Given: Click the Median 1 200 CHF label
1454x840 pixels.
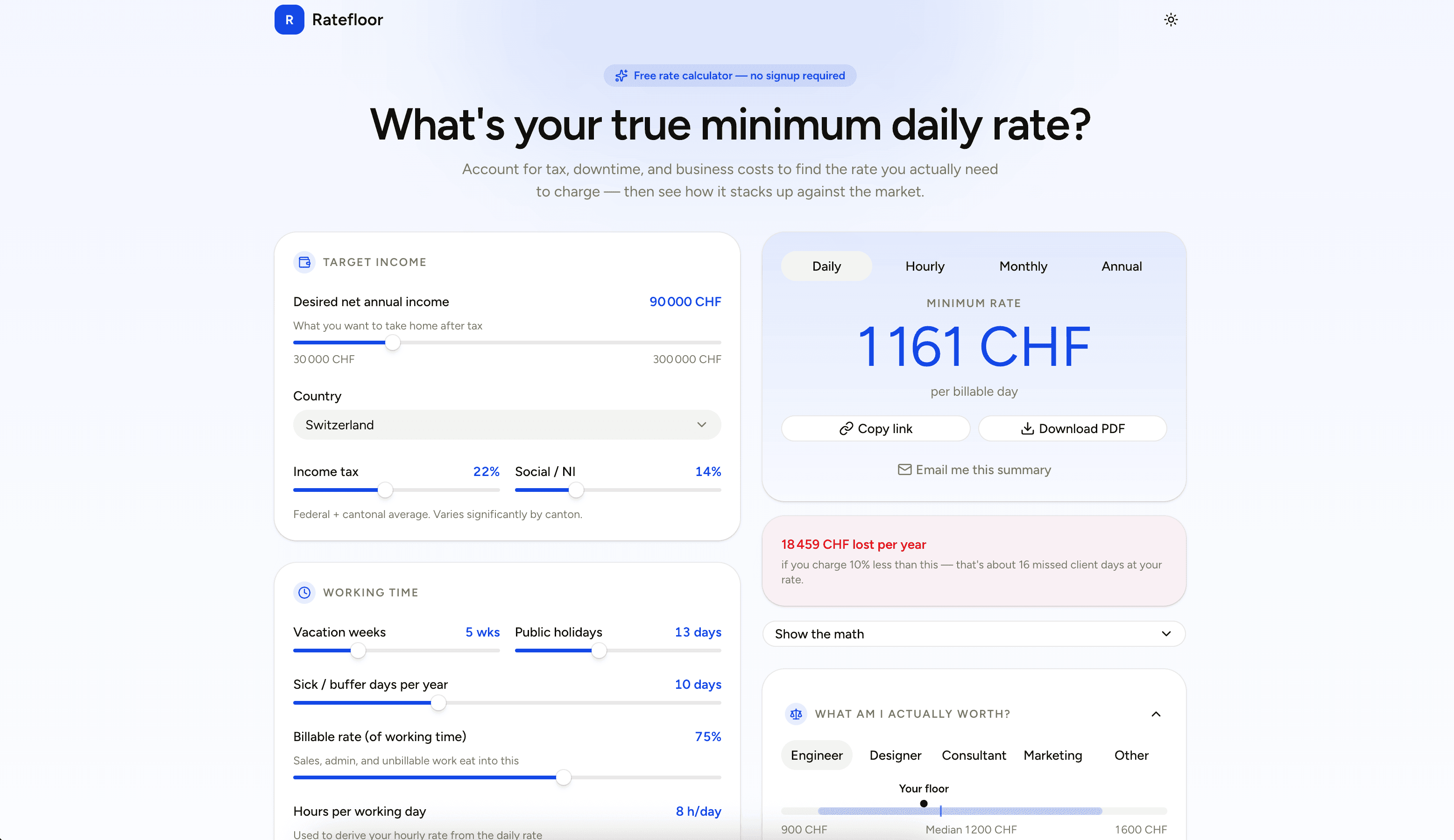Looking at the screenshot, I should tap(971, 829).
